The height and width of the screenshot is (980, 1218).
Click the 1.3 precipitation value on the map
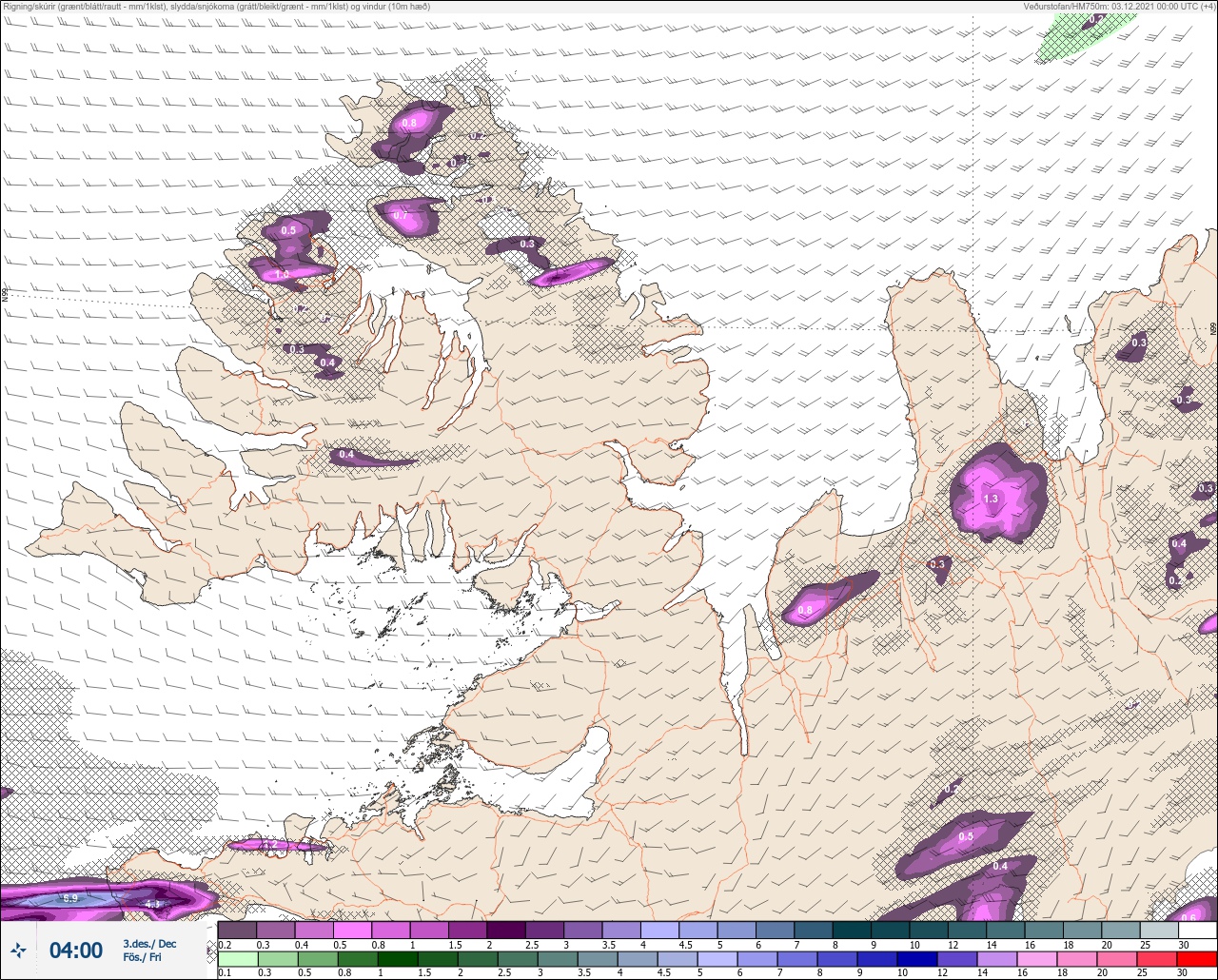pos(991,499)
